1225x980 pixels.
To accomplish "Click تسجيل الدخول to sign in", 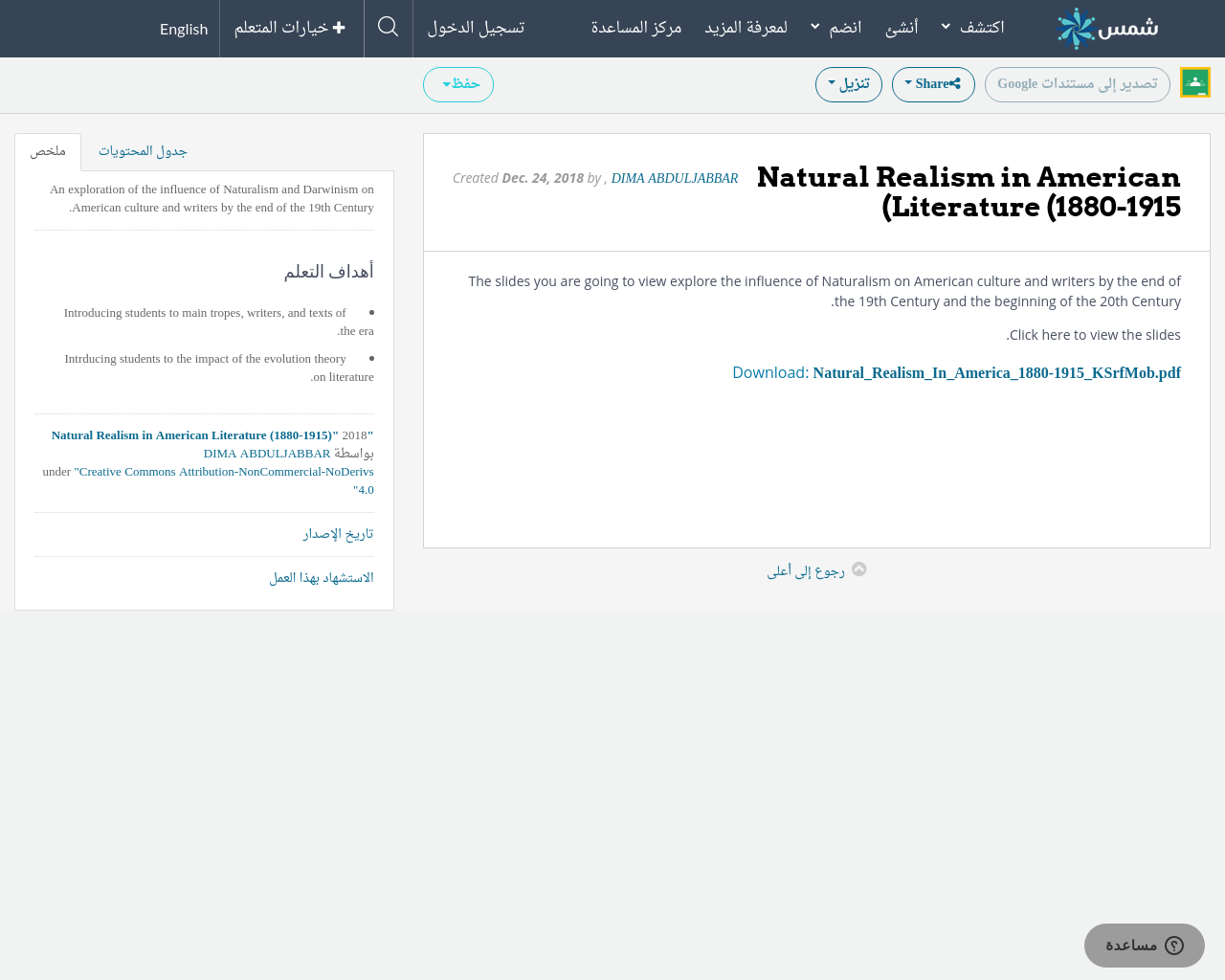I will click(x=476, y=28).
